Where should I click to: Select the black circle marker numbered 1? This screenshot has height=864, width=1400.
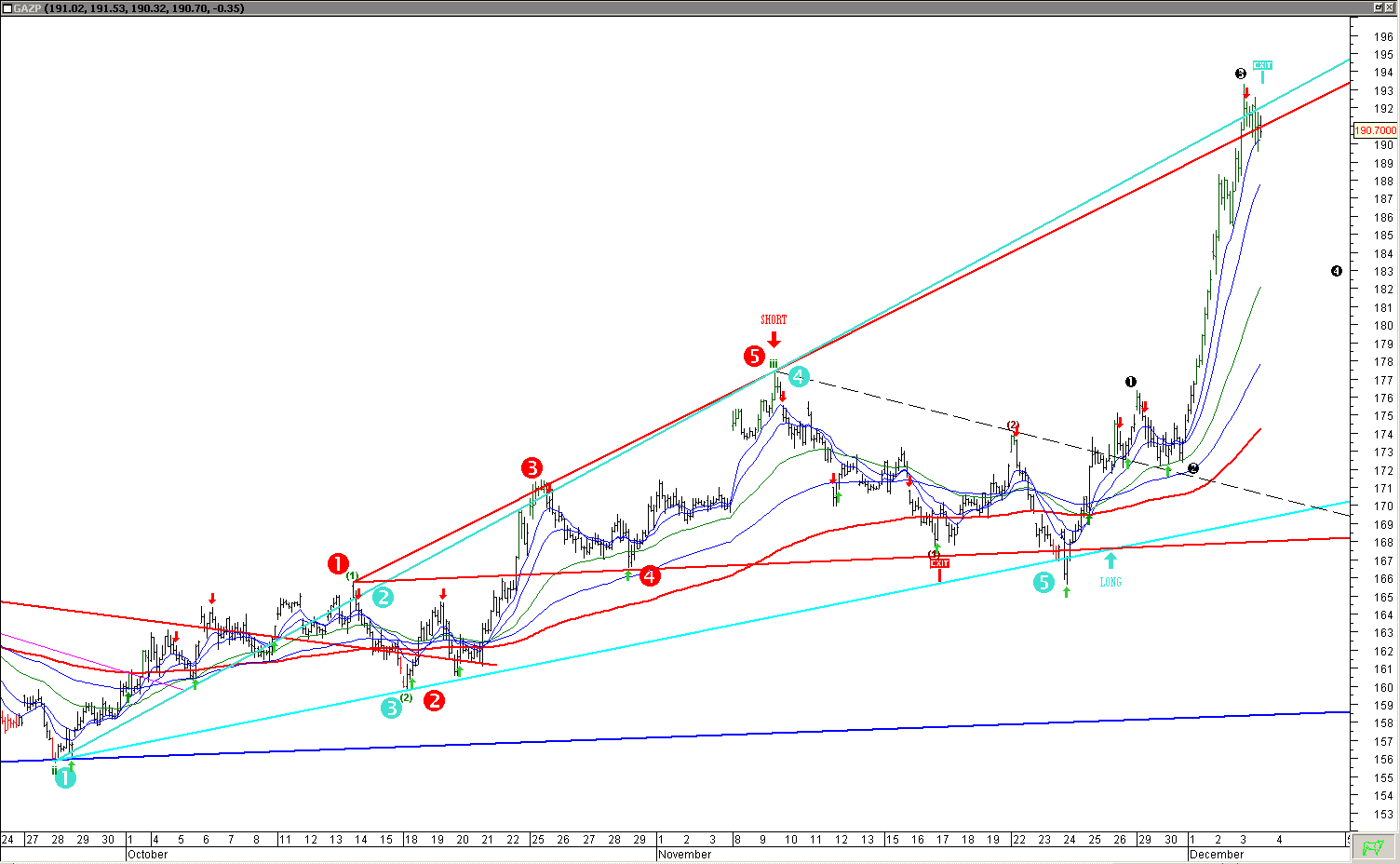(x=1131, y=382)
